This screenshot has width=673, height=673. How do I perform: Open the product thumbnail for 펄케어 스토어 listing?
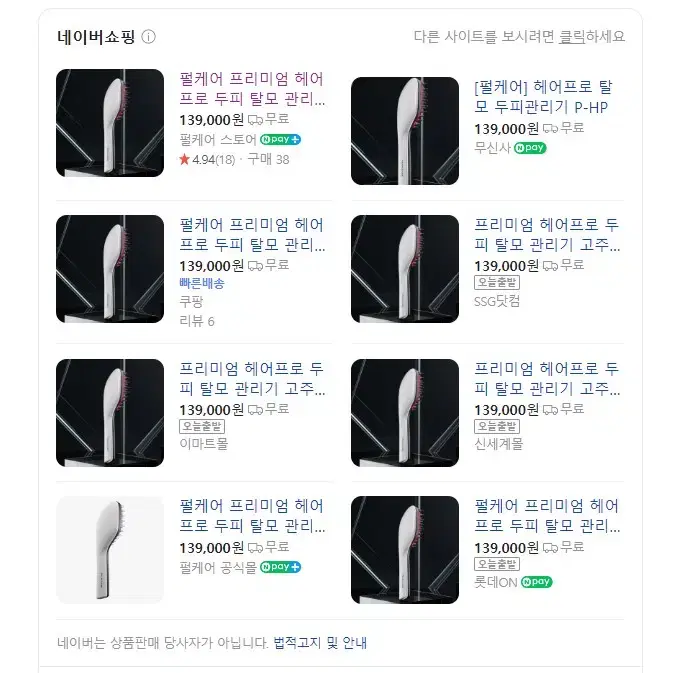(110, 123)
